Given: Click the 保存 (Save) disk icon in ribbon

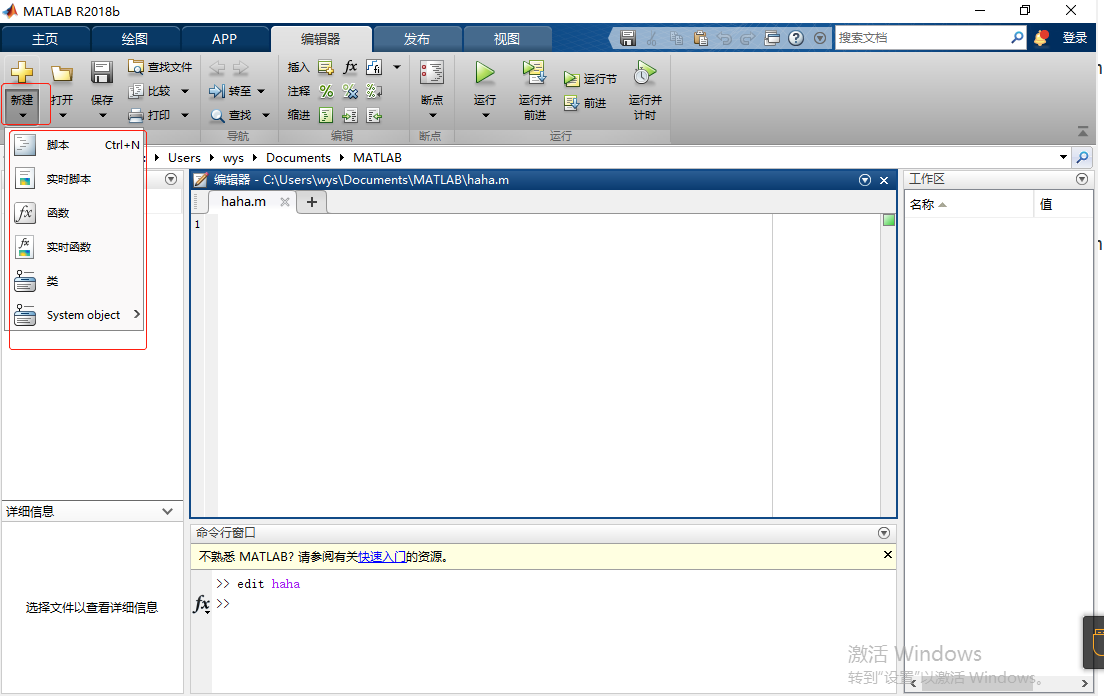Looking at the screenshot, I should point(102,72).
